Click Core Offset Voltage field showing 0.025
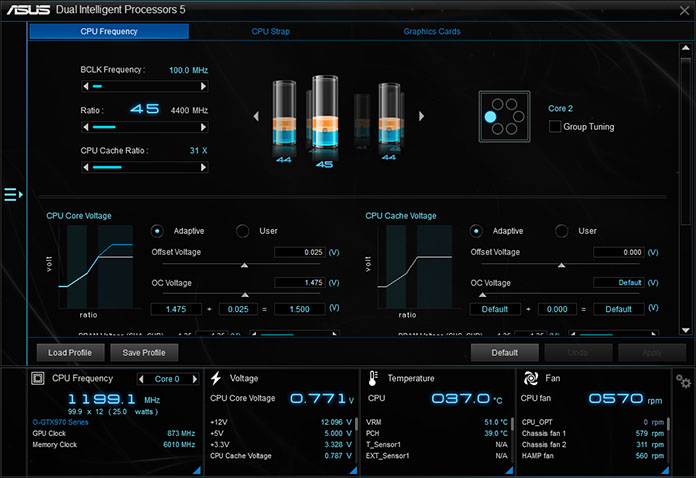The image size is (696, 478). 300,252
